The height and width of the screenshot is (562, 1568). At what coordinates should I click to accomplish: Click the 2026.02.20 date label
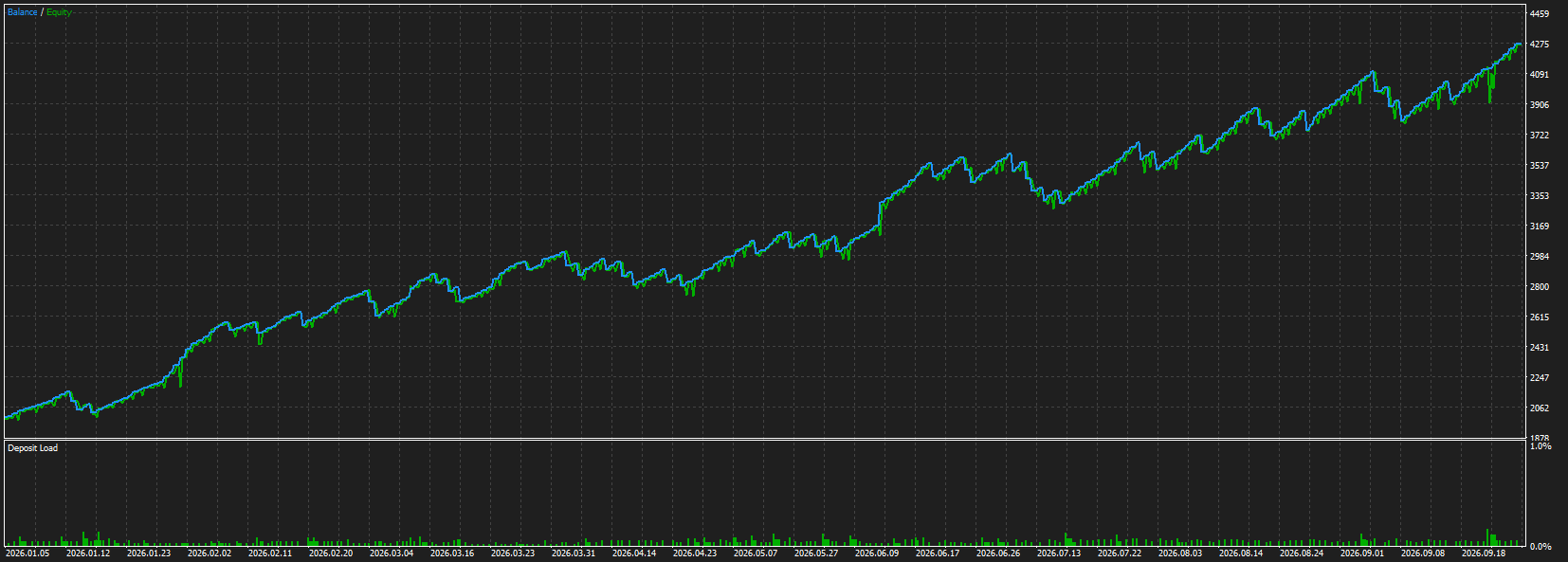pyautogui.click(x=331, y=553)
